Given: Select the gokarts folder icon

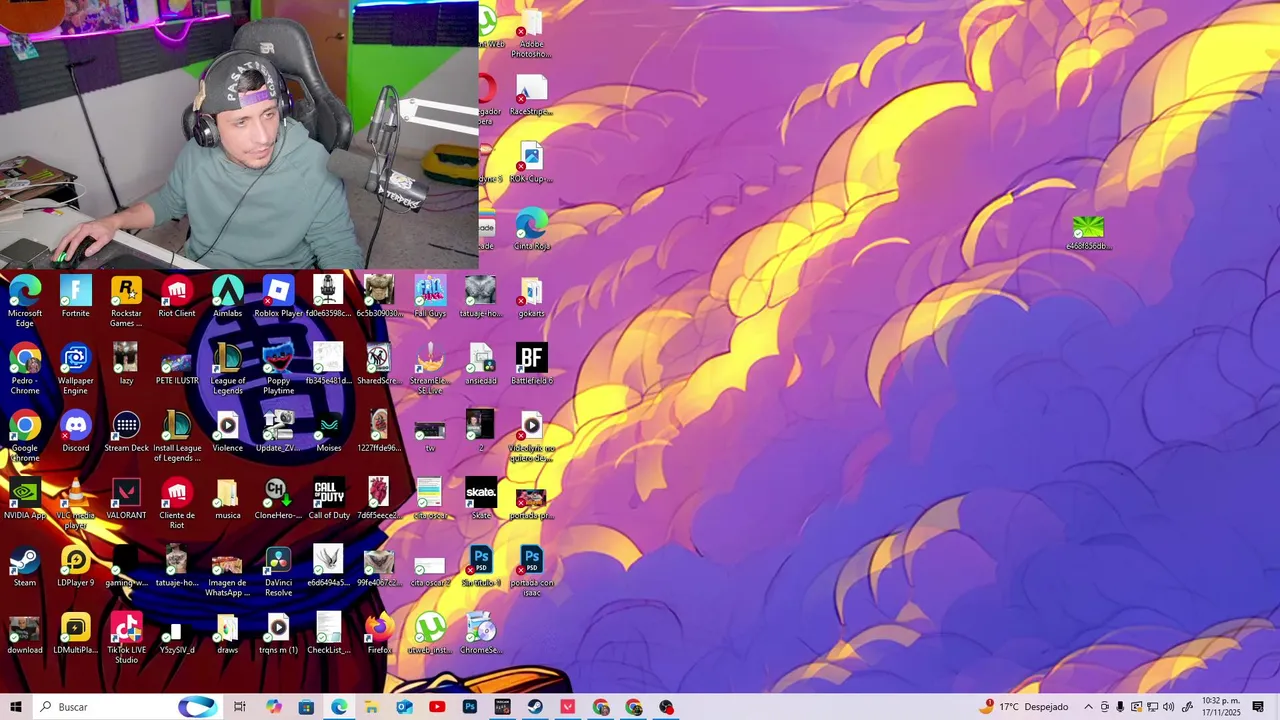Looking at the screenshot, I should click(x=531, y=297).
